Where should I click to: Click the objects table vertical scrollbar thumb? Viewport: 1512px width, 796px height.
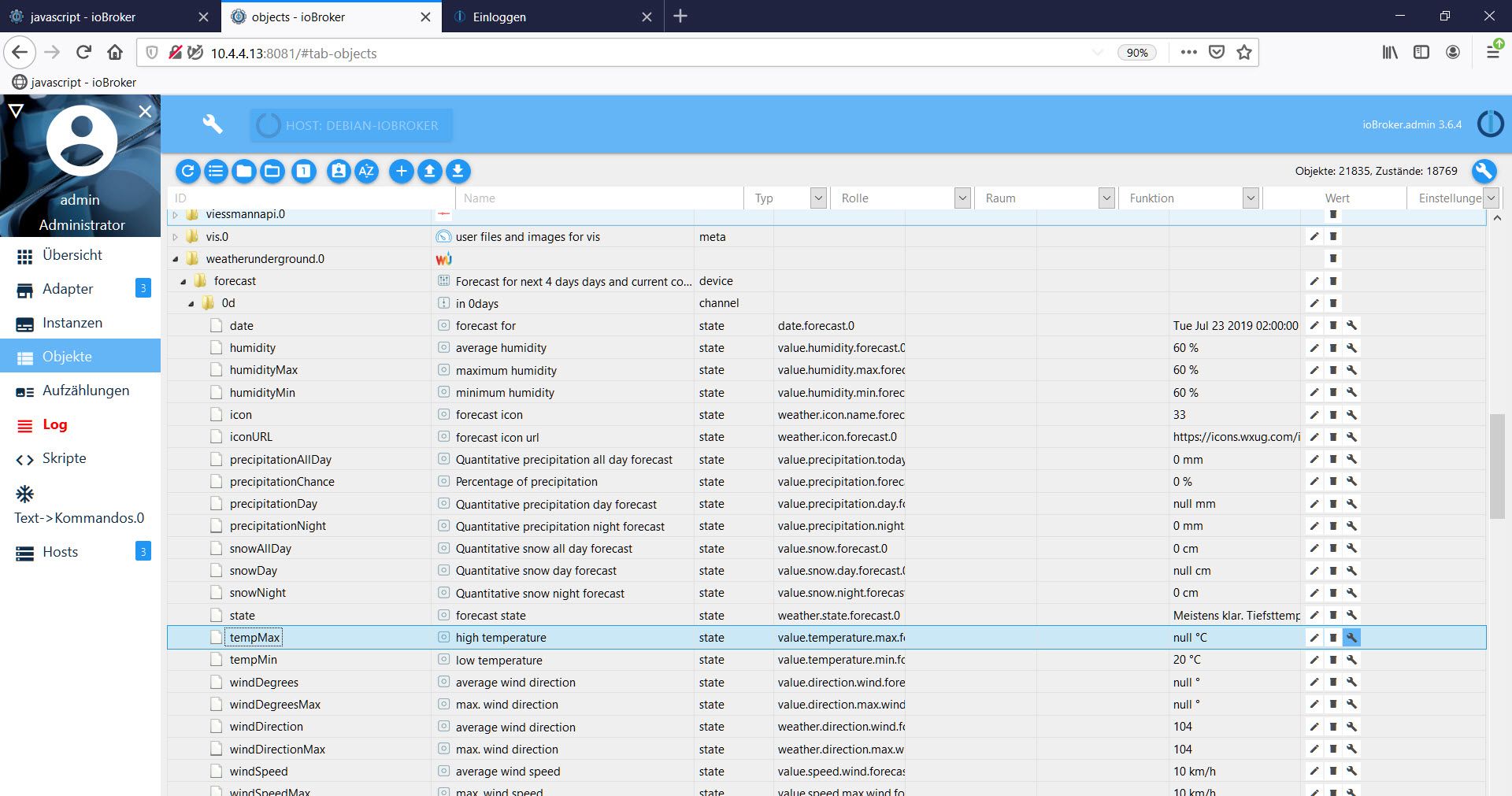click(1497, 466)
